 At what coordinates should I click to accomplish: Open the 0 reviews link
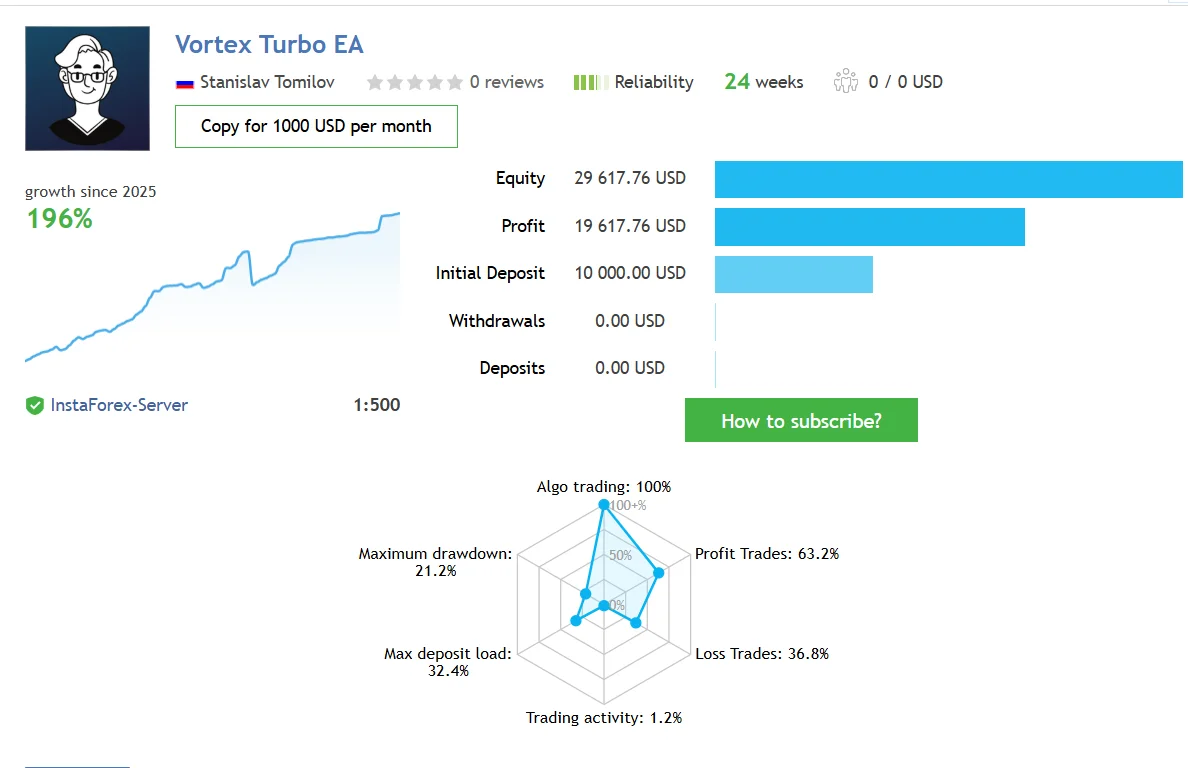(507, 82)
